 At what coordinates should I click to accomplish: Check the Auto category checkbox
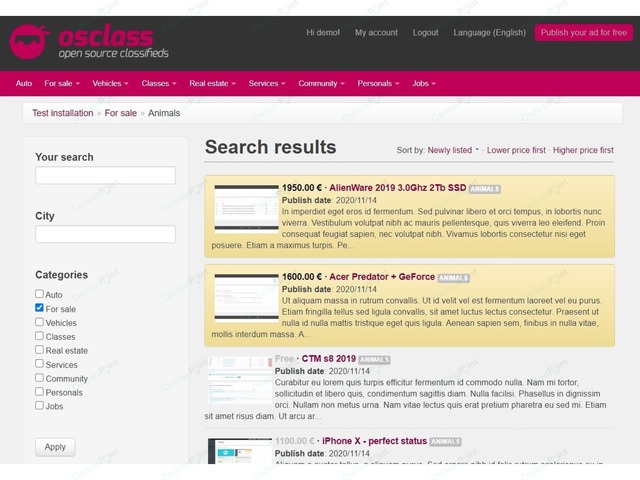(39, 293)
